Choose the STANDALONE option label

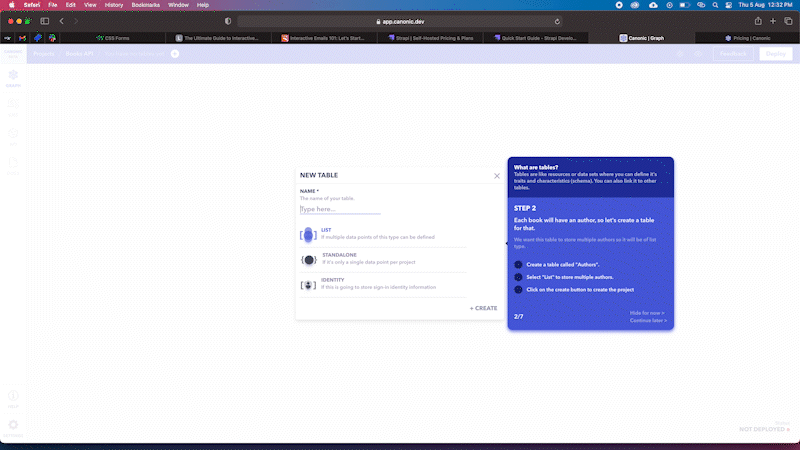point(339,255)
